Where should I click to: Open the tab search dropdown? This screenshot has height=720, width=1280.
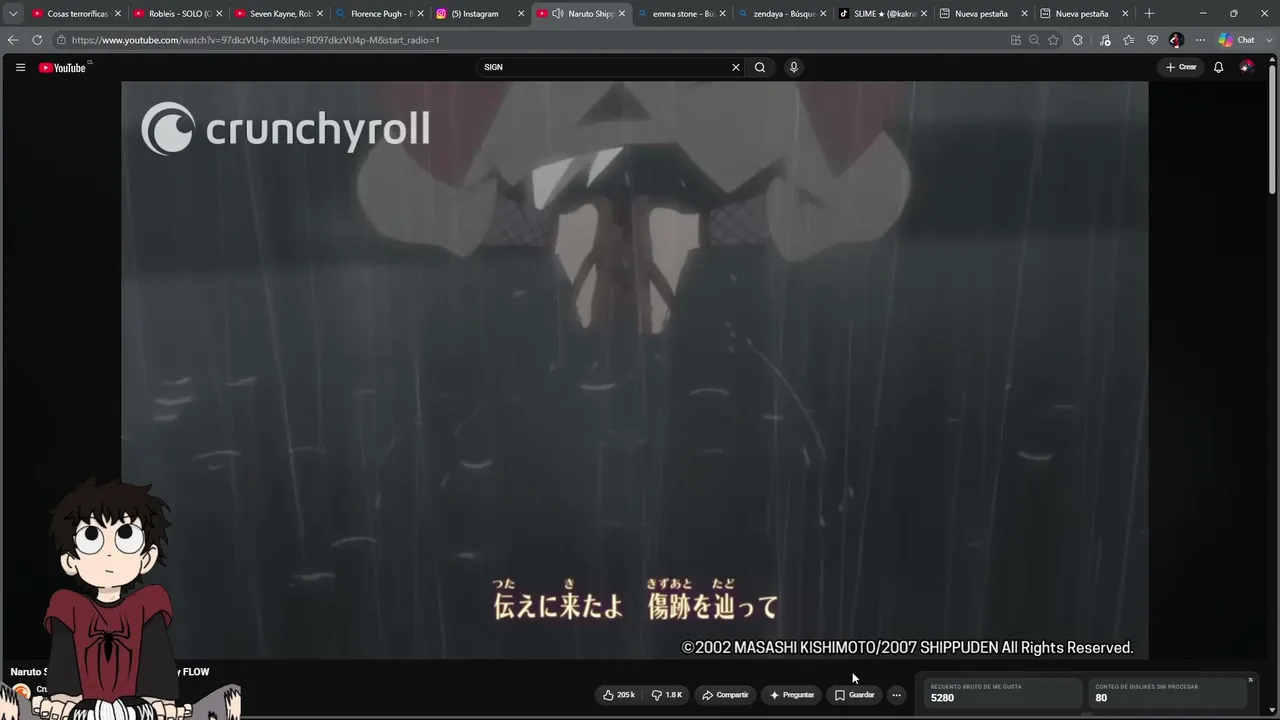point(13,13)
